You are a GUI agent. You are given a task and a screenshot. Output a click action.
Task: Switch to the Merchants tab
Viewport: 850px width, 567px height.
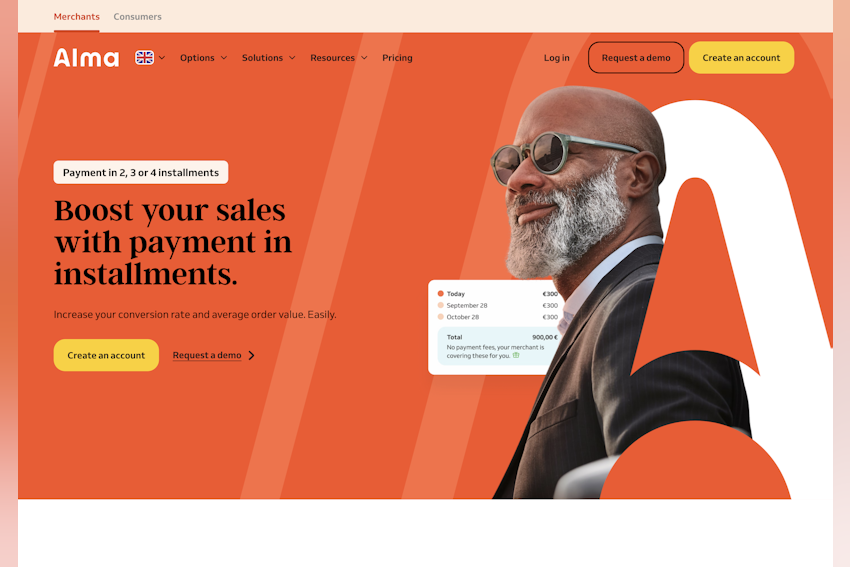(76, 17)
